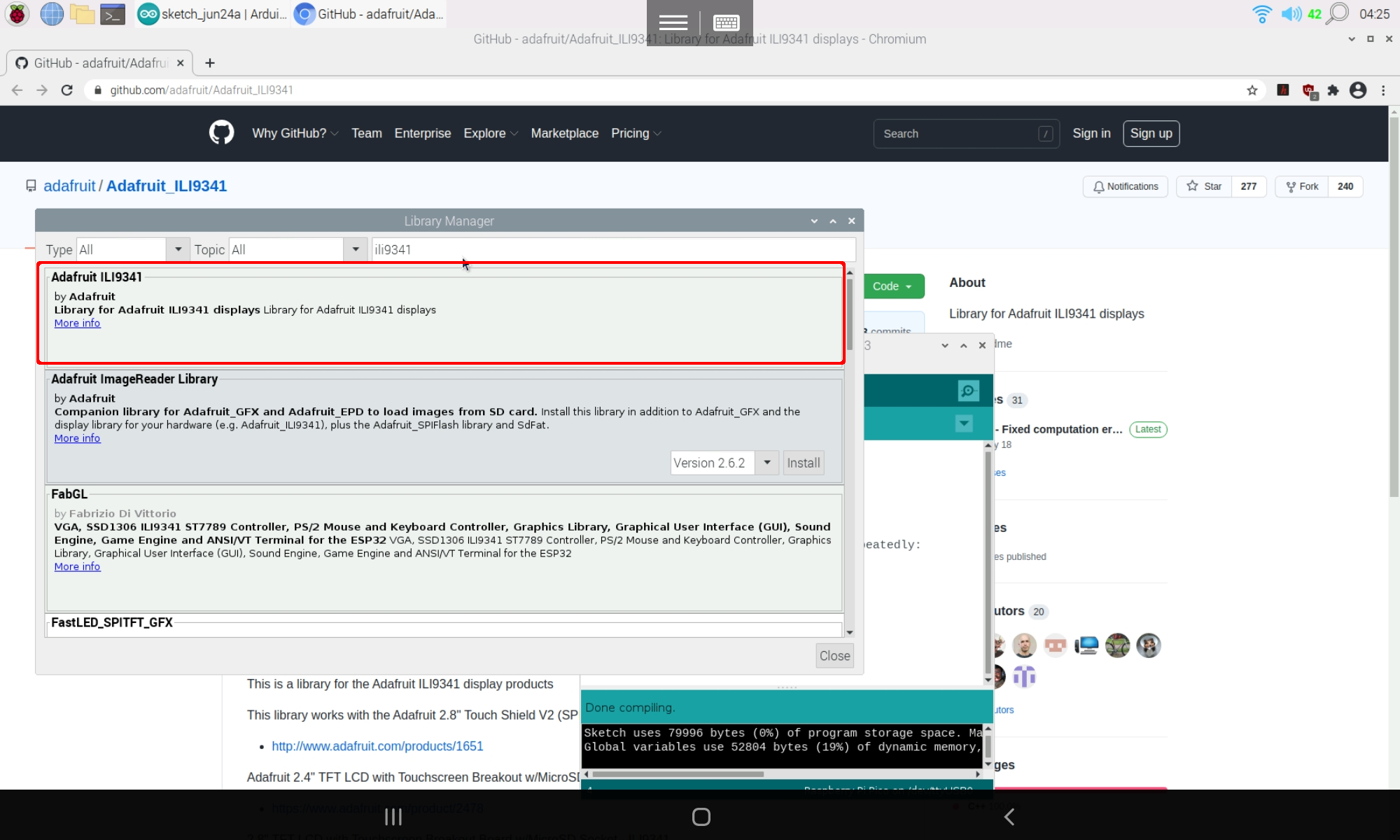This screenshot has width=1400, height=840.
Task: Click the Library Manager vertical scrollbar
Action: [x=849, y=315]
